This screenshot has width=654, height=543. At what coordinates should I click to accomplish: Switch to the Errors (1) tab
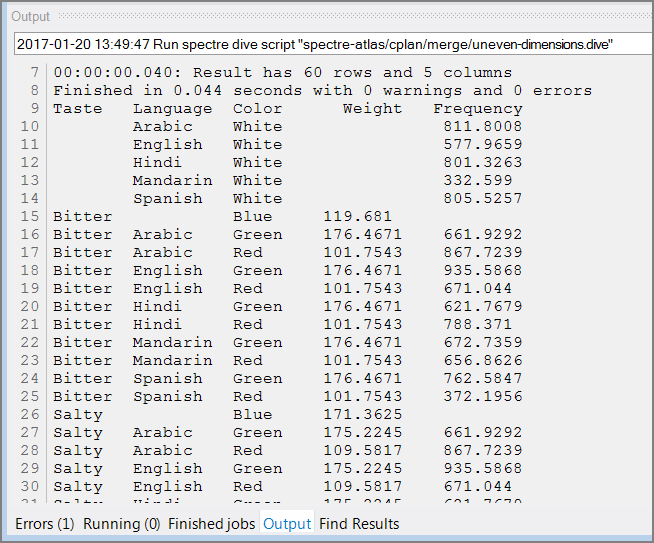(x=44, y=523)
